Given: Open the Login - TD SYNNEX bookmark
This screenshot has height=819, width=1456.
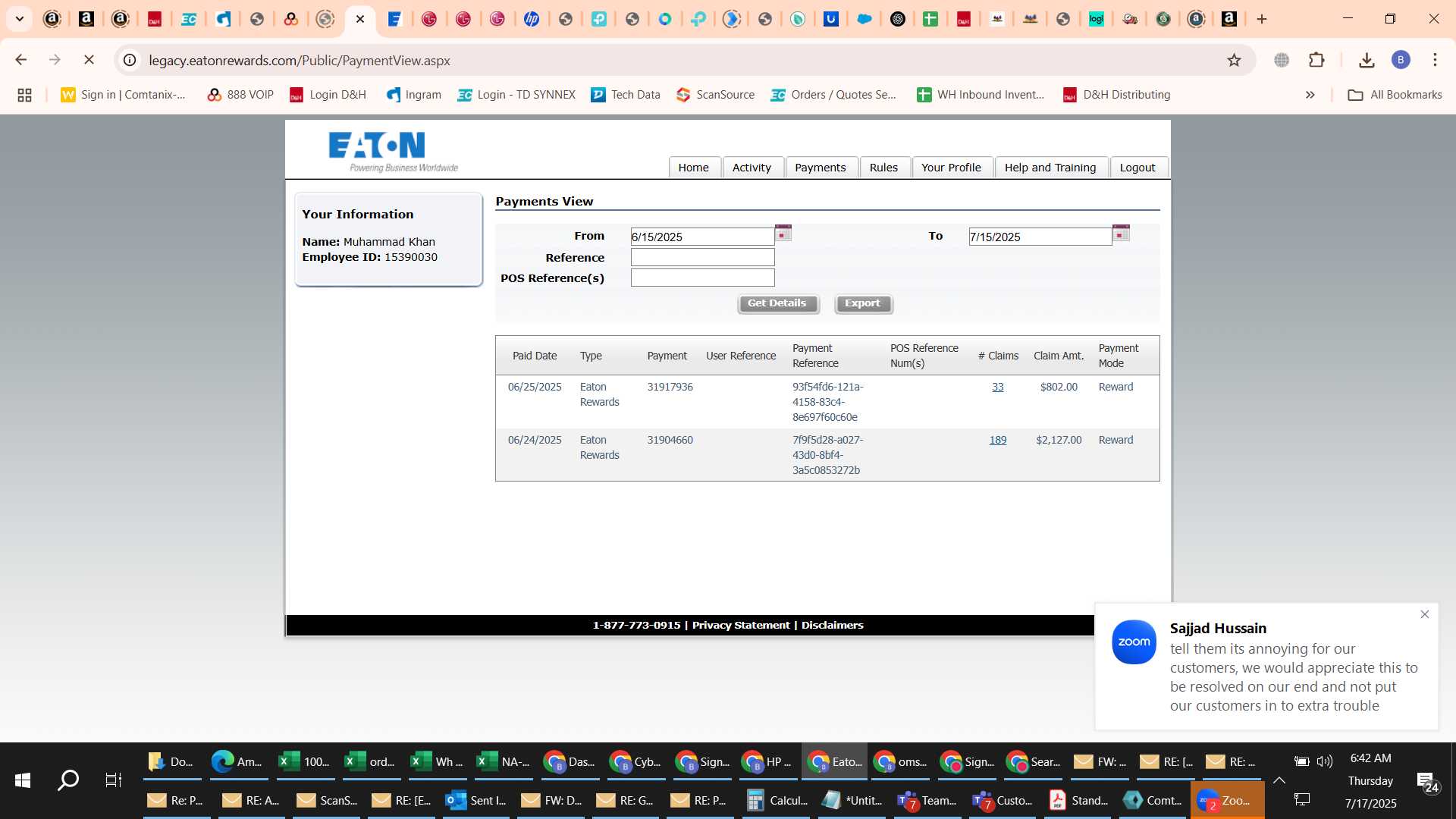Looking at the screenshot, I should [x=516, y=95].
